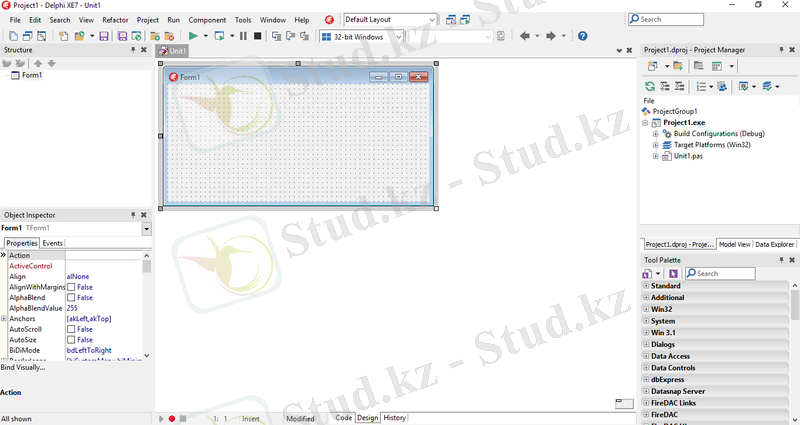Toggle the AlphaBlend checkbox
The image size is (800, 425).
71,297
